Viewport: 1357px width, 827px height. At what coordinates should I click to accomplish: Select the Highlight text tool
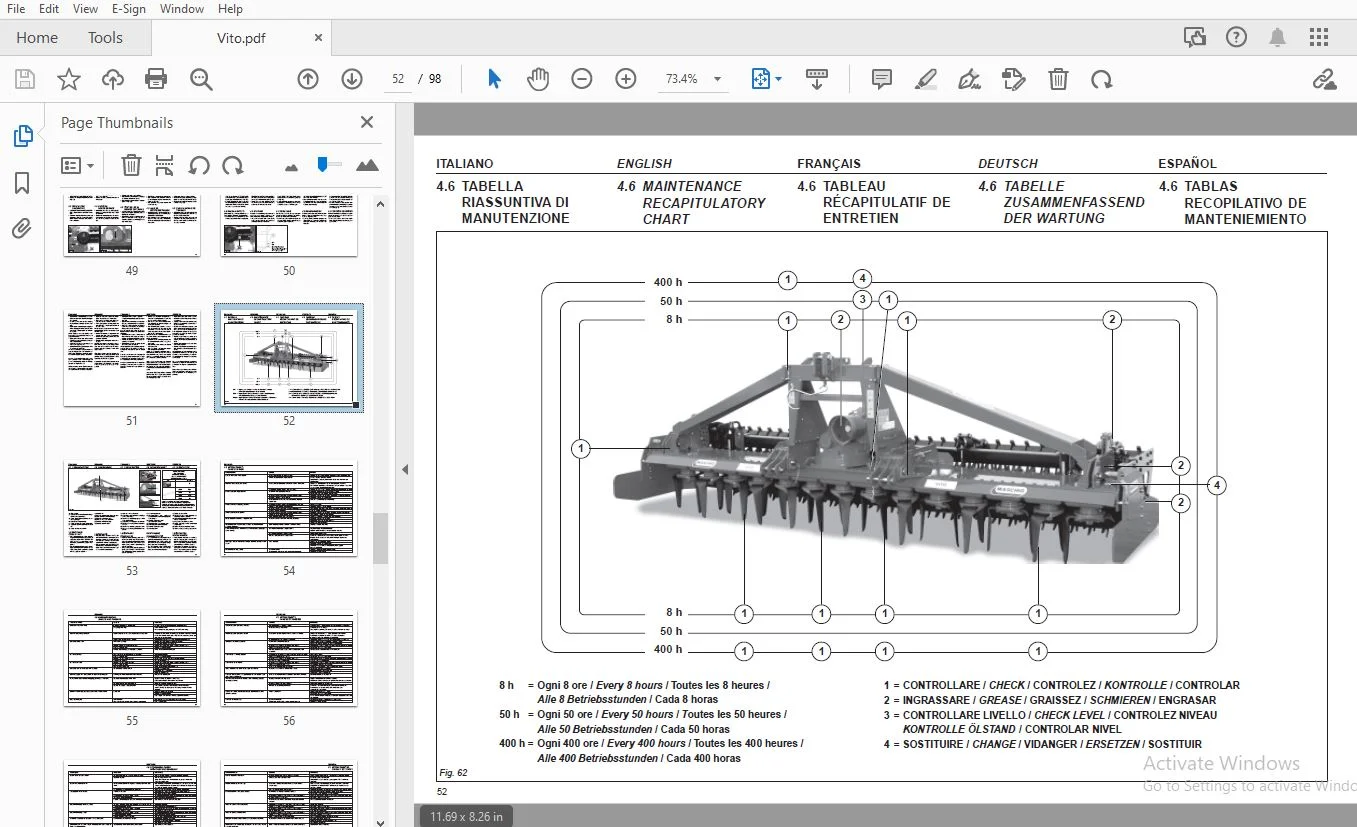click(x=925, y=79)
